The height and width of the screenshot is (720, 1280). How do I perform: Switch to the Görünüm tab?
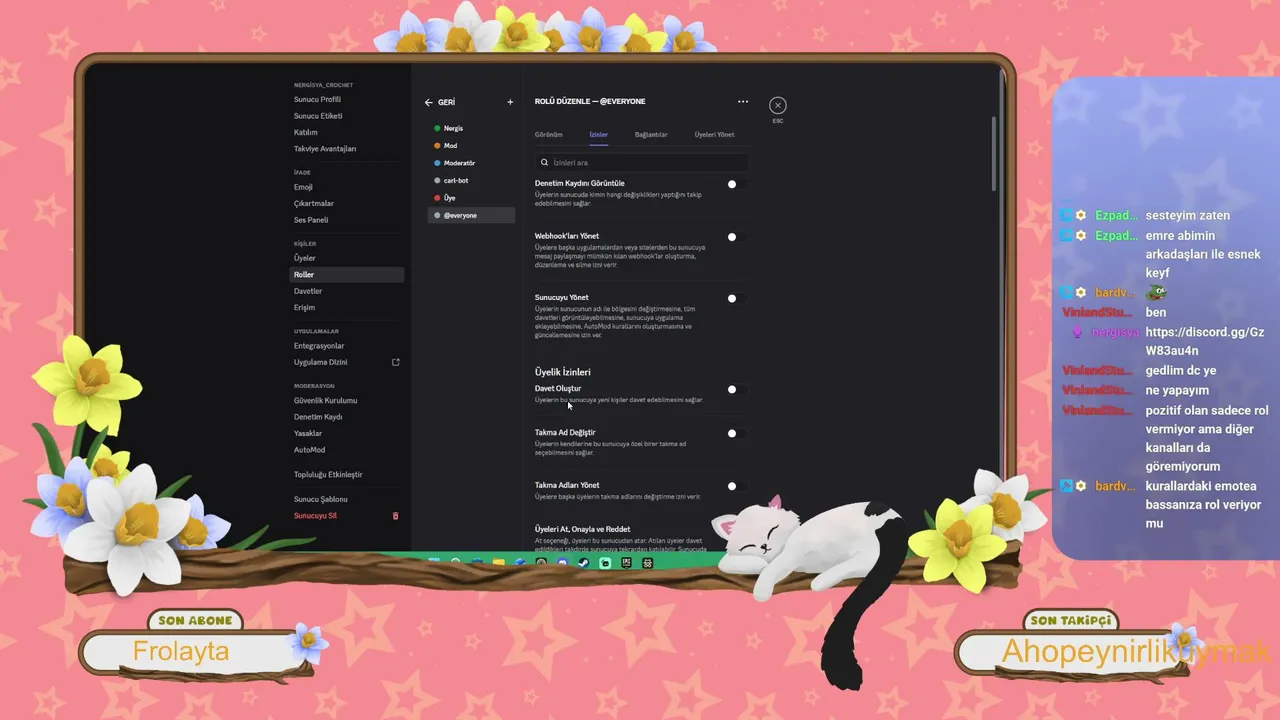[549, 134]
